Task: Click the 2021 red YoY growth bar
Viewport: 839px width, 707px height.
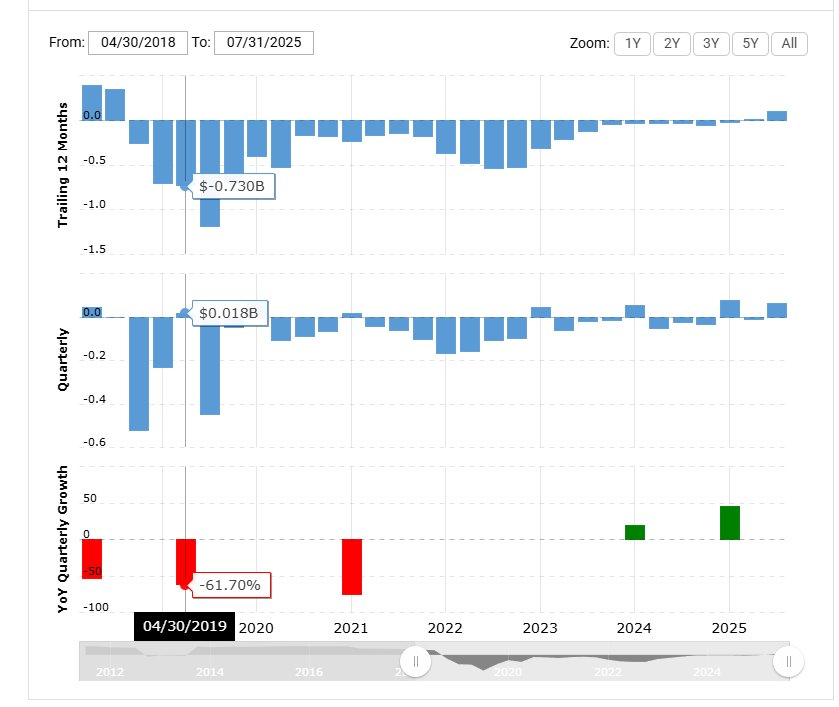Action: pos(352,567)
